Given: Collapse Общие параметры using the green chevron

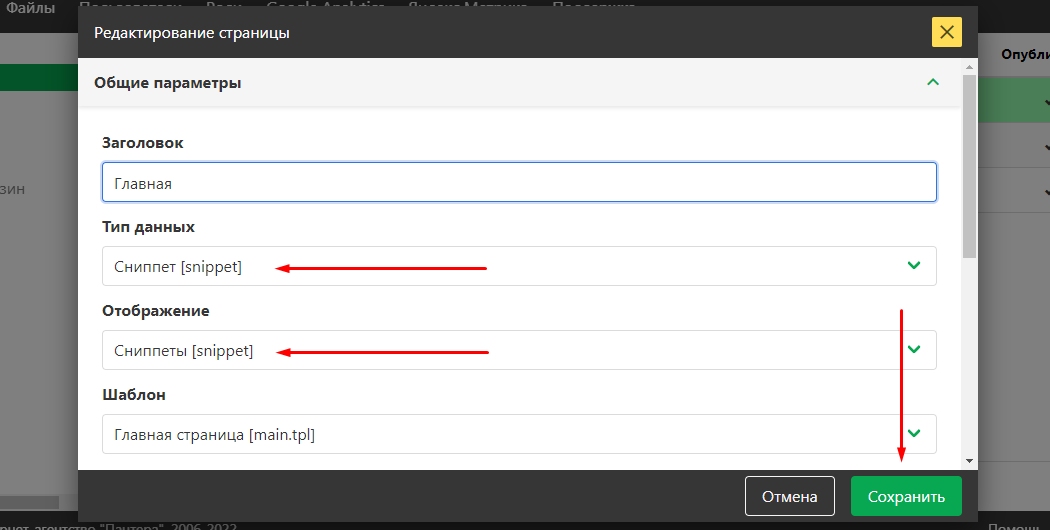Looking at the screenshot, I should click(x=933, y=83).
